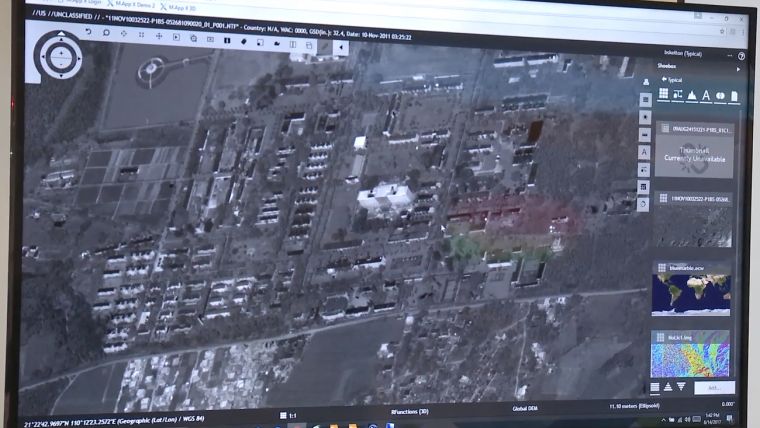This screenshot has width=760, height=428.
Task: Select the pencil annotation tool
Action: pos(325,46)
